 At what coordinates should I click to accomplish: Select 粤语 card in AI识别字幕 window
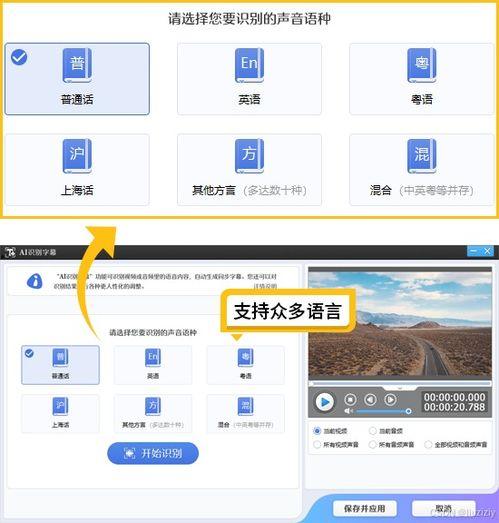tap(245, 365)
